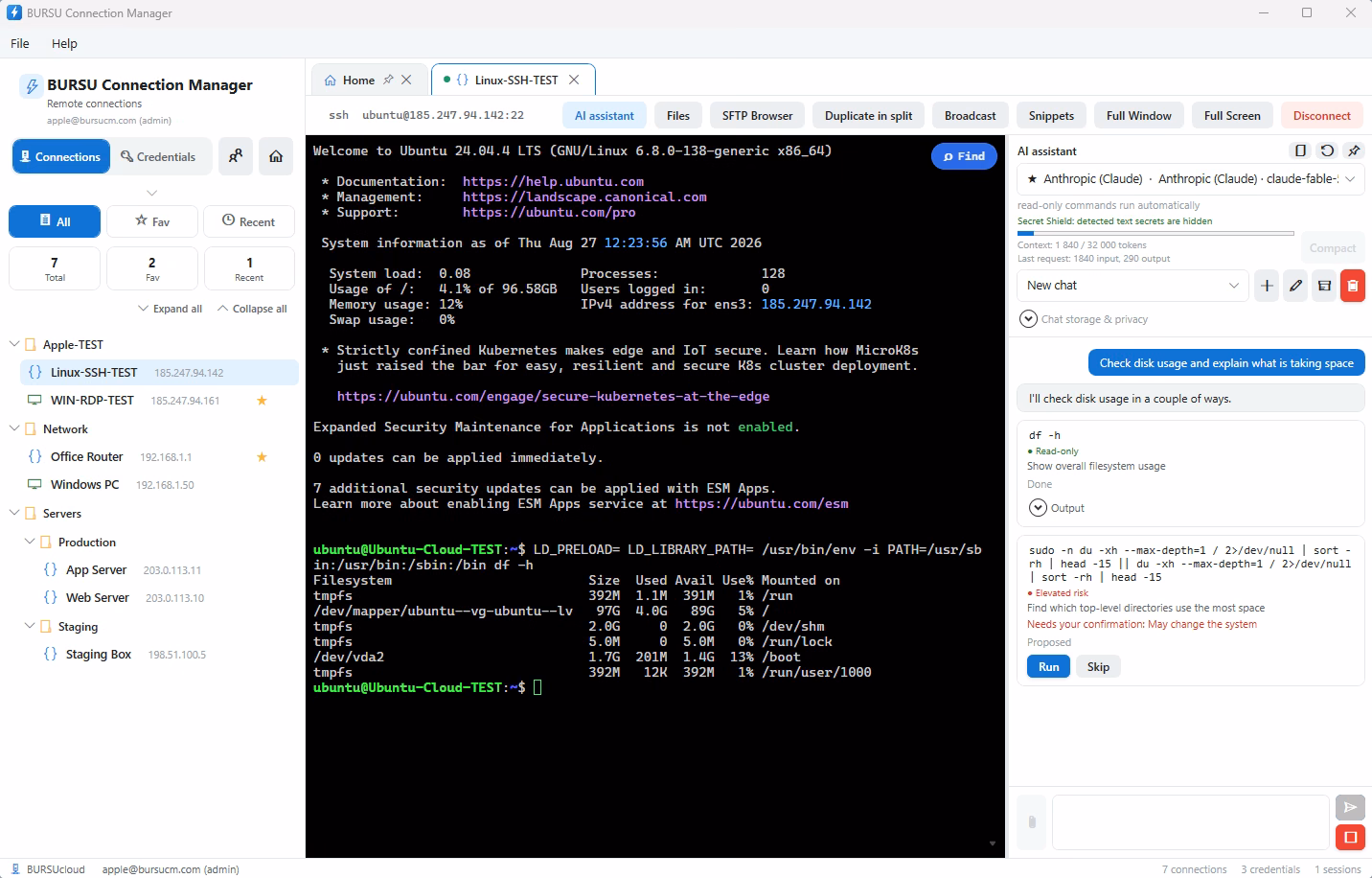Open the Files toolbar button
Screen dimensions: 1372x878
678,116
